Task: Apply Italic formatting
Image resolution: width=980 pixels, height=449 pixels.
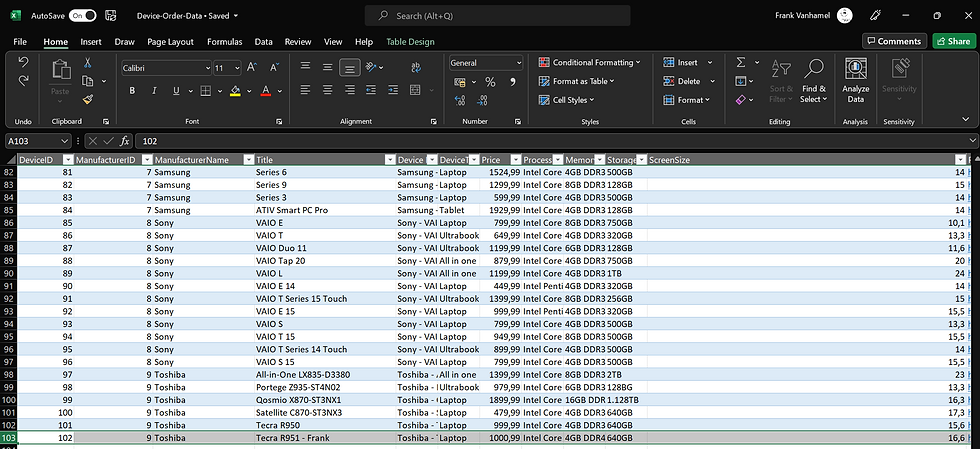Action: [x=154, y=91]
